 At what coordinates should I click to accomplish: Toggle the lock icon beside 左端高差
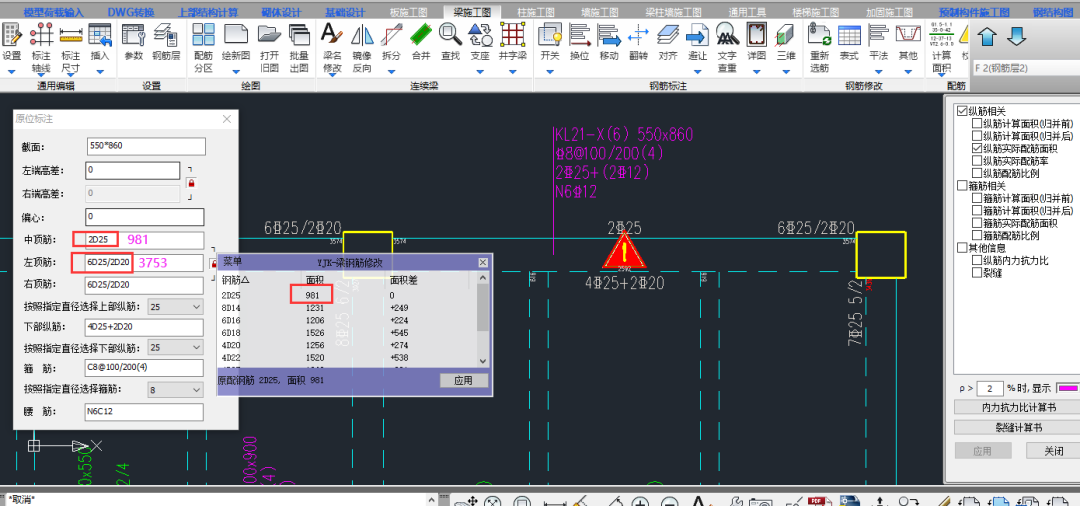tap(191, 183)
